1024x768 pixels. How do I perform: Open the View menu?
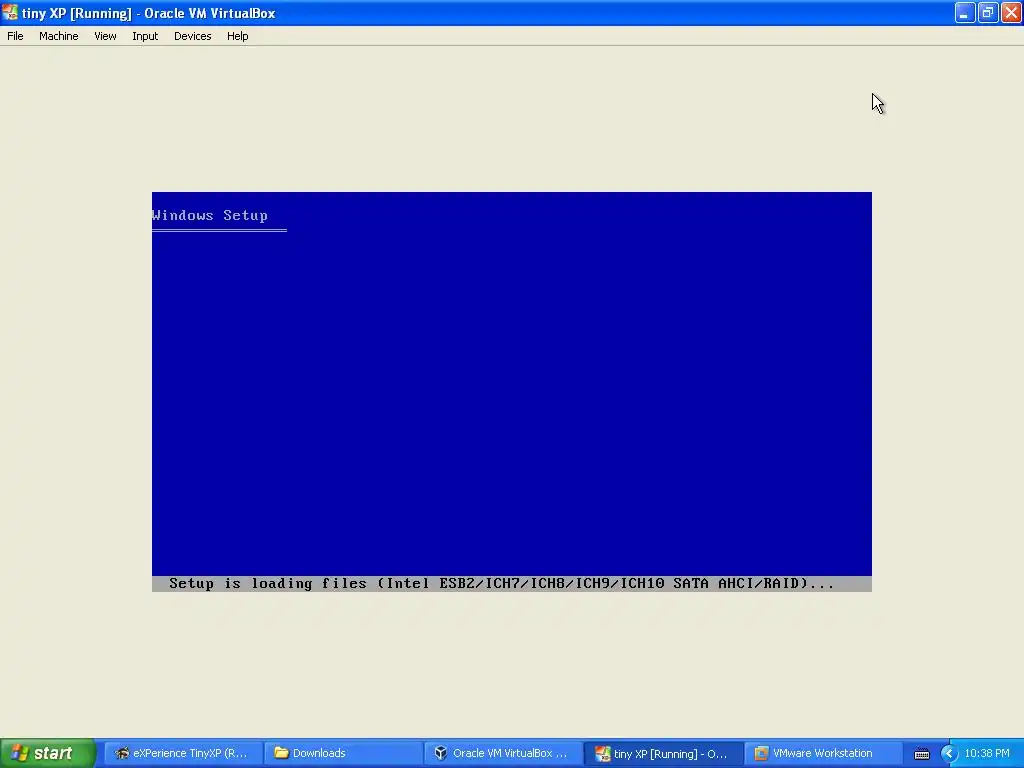(x=105, y=36)
